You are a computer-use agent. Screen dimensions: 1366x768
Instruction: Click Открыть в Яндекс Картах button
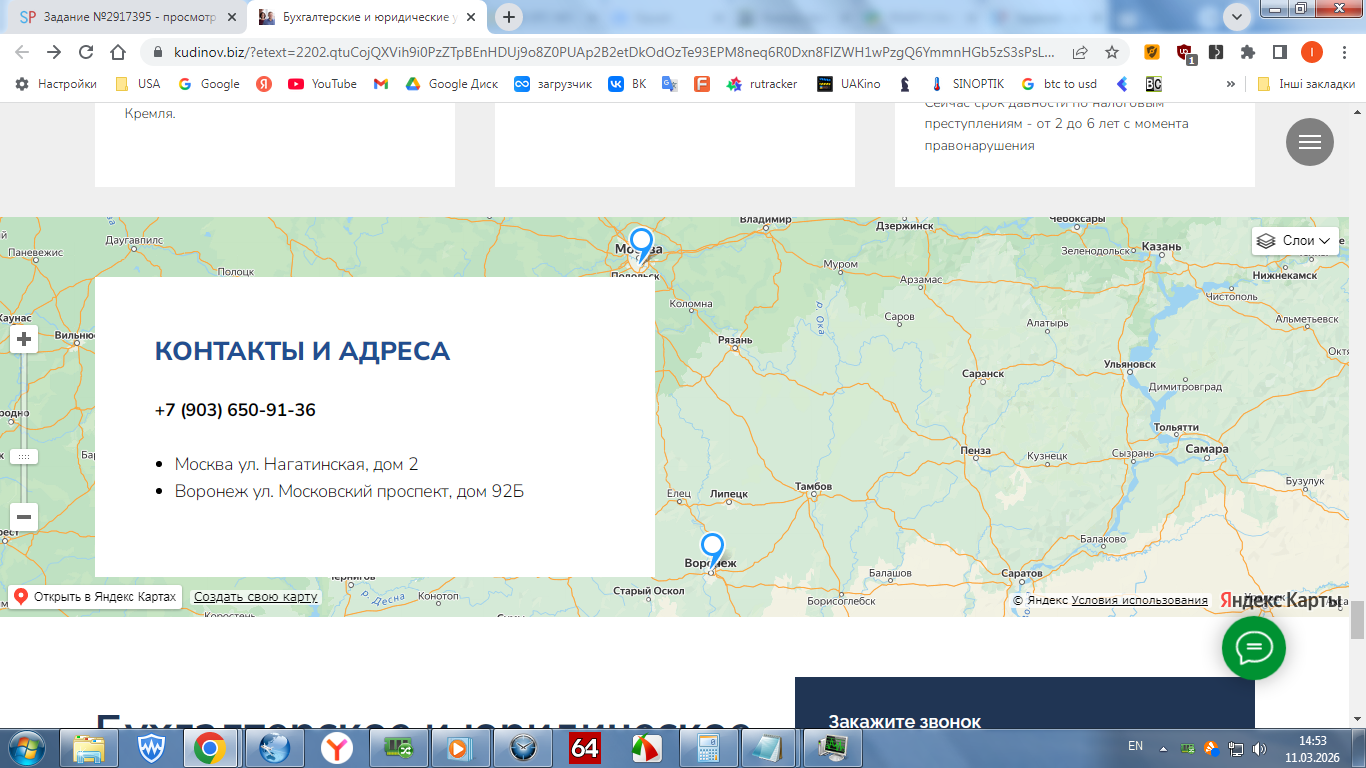[96, 597]
